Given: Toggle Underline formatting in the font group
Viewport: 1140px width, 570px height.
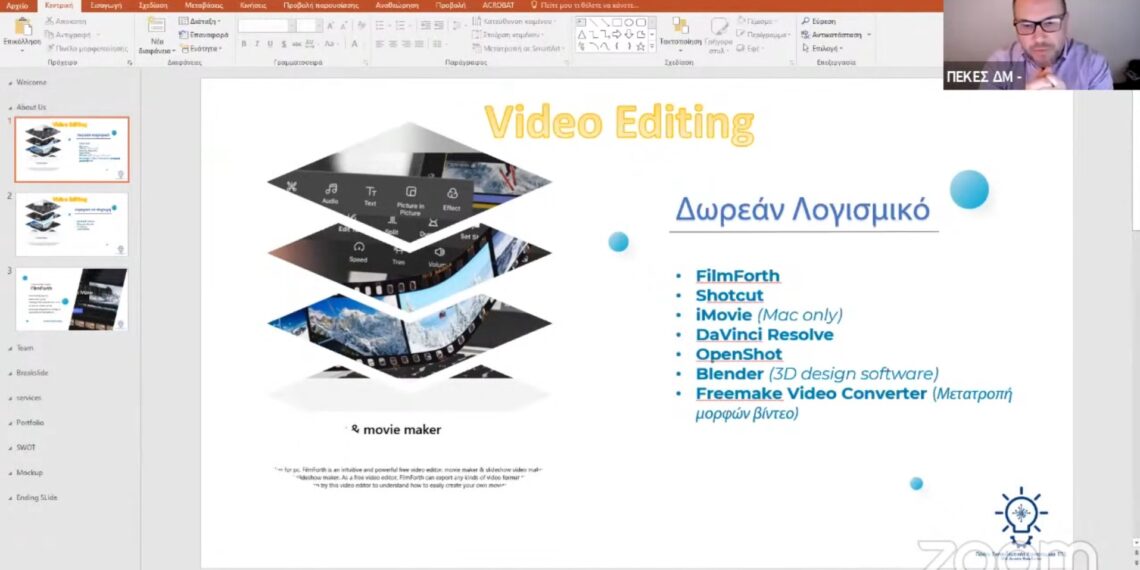Looking at the screenshot, I should 270,44.
